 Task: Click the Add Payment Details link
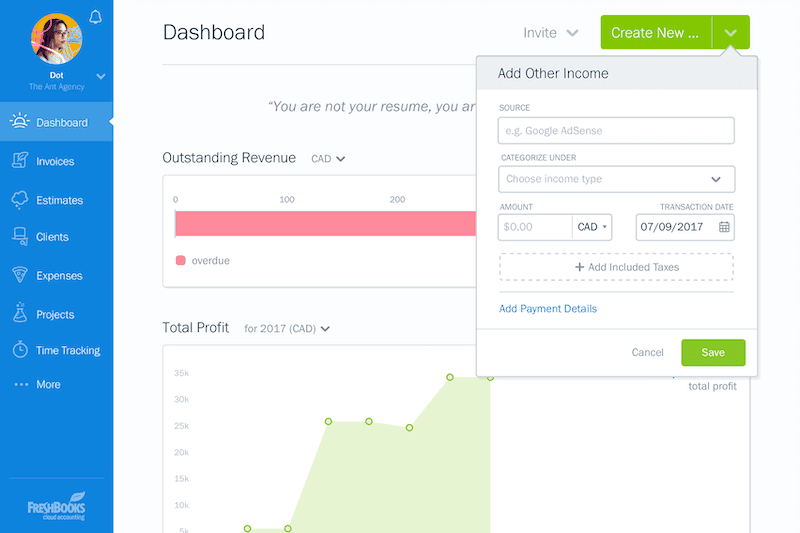tap(548, 309)
